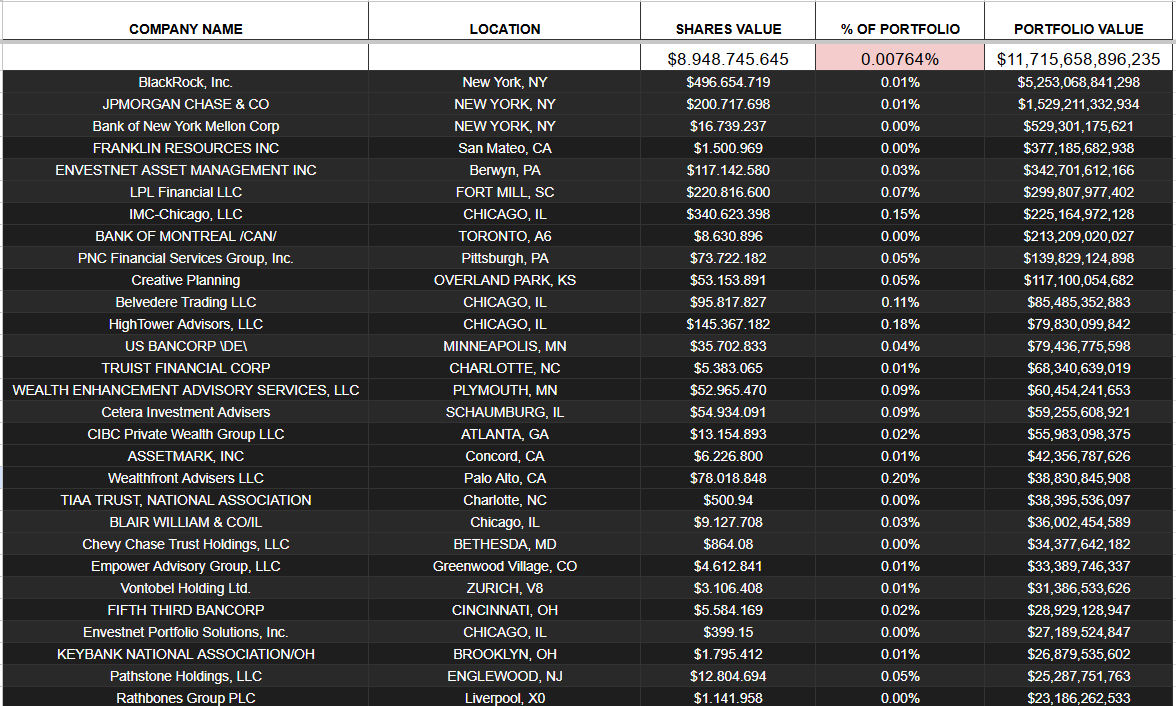This screenshot has height=706, width=1176.
Task: Click the $340.623.398 shares value cell
Action: pos(728,215)
